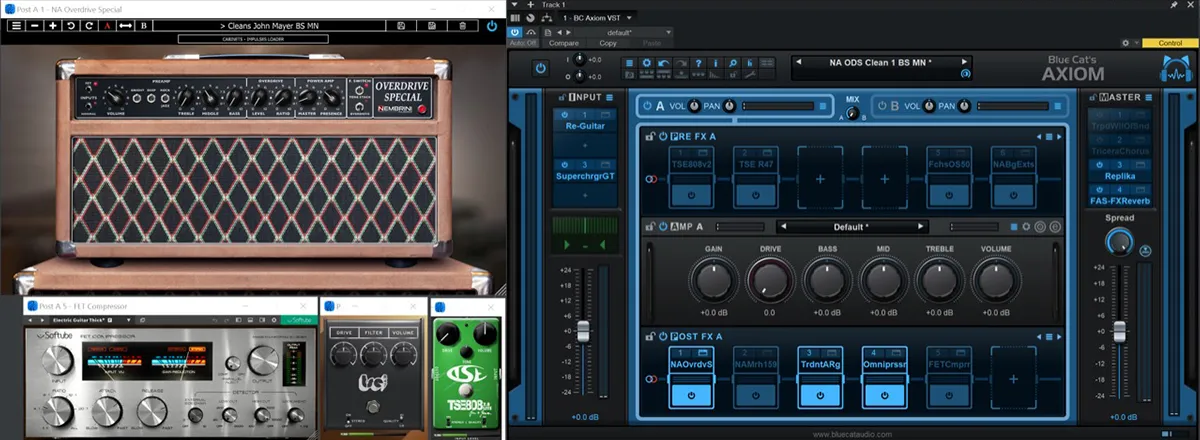Select previous Axiom preset with left arrow

point(801,62)
